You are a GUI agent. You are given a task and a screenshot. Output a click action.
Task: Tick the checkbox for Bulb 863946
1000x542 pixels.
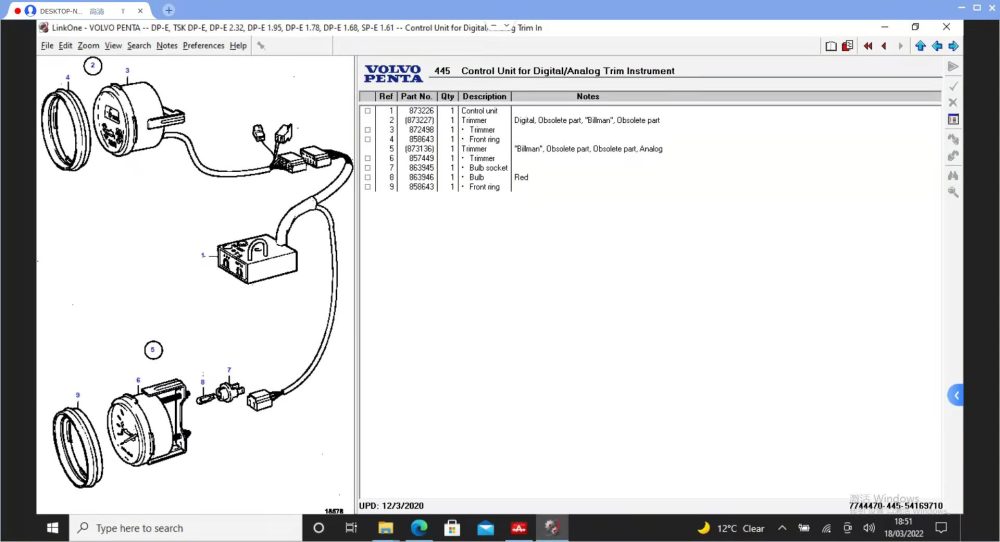[x=367, y=177]
